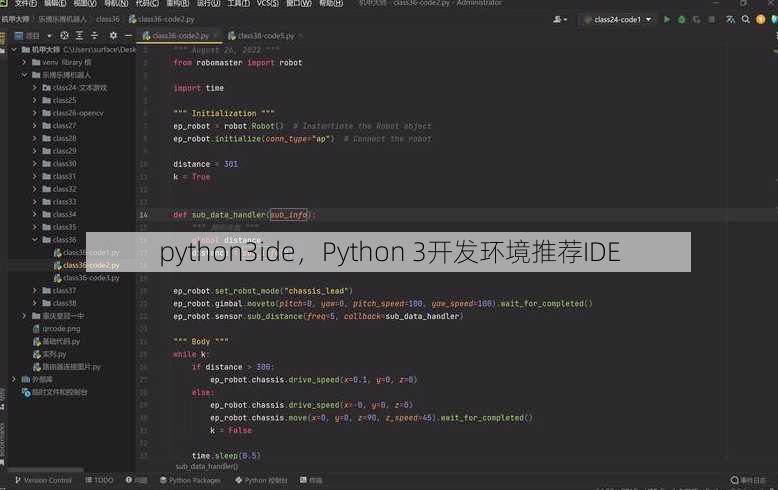Expand the class37 folder
The image size is (778, 490).
(x=34, y=290)
